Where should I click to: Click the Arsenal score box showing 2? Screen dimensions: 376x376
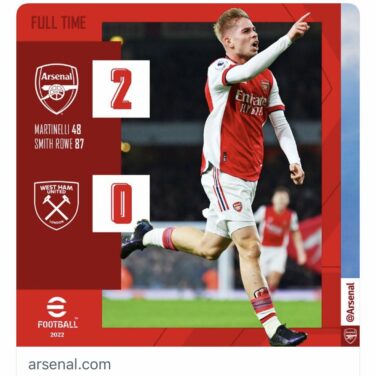click(x=121, y=89)
